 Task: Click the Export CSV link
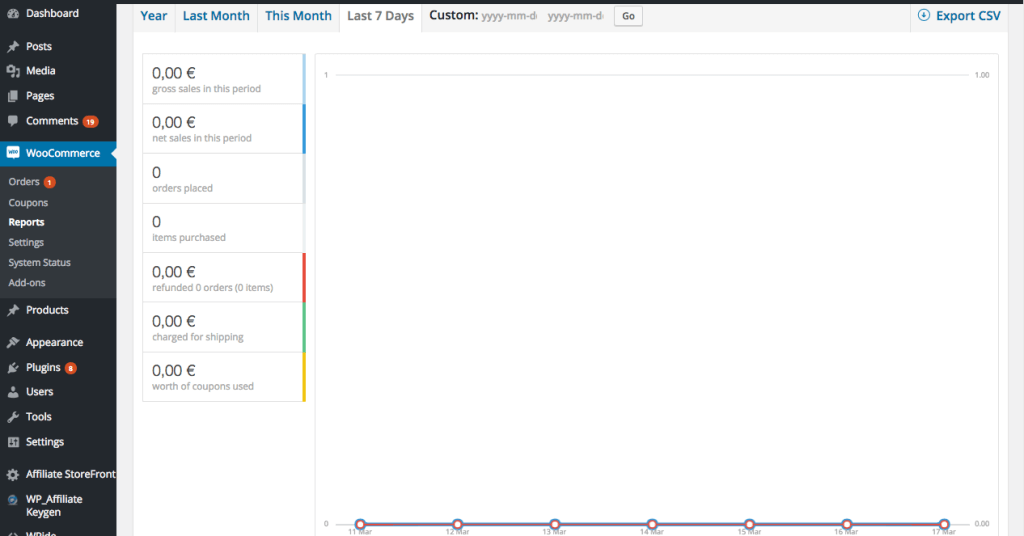959,16
